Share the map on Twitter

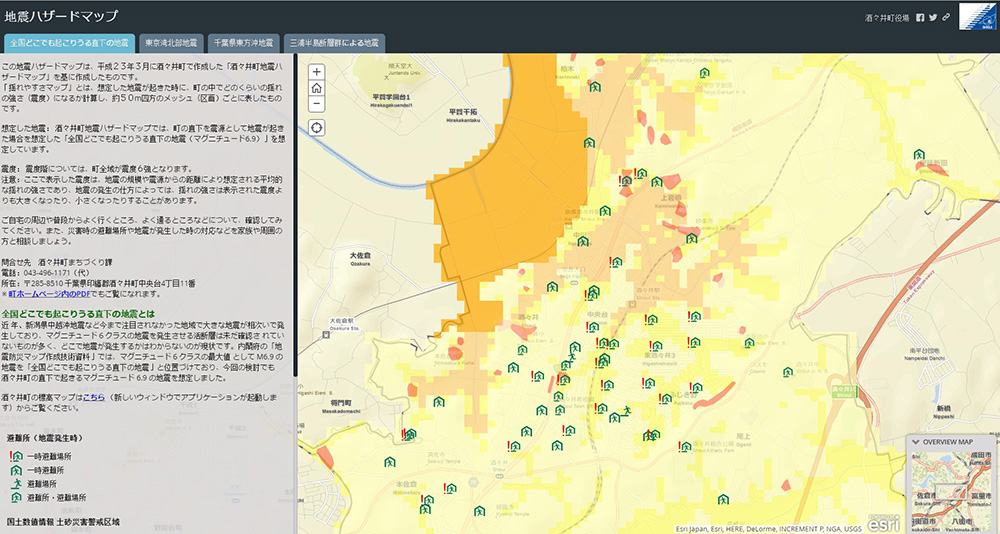(x=933, y=17)
